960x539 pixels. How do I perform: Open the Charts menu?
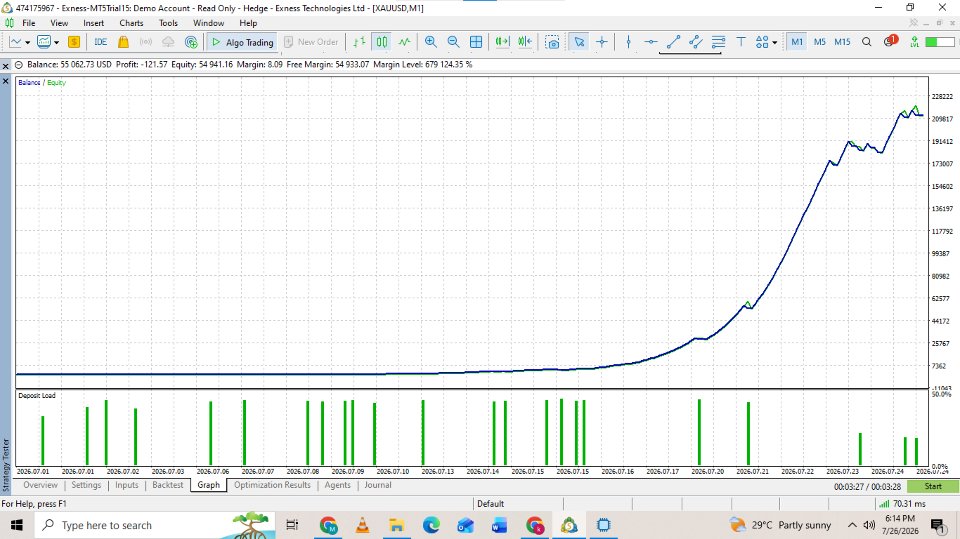tap(131, 23)
